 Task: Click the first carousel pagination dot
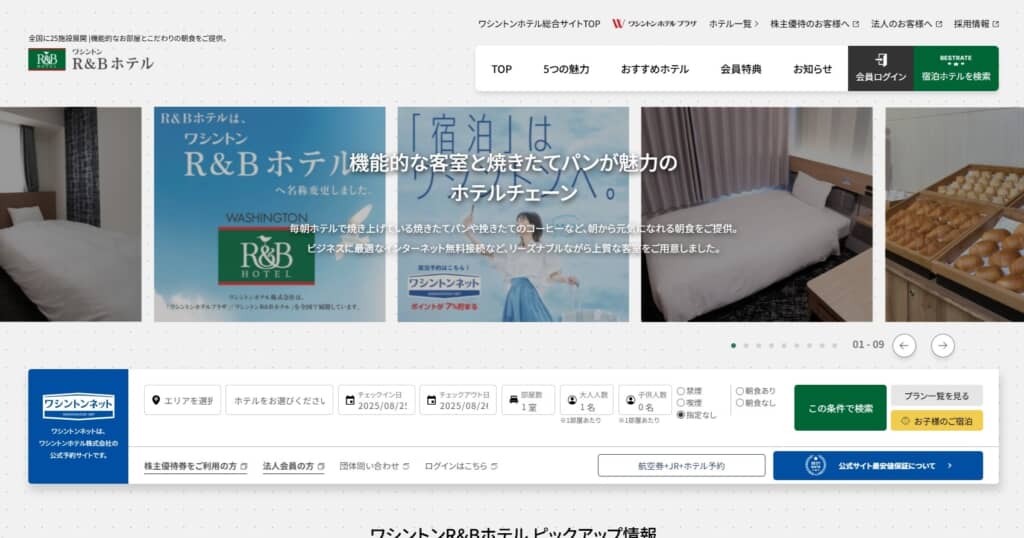pos(733,345)
